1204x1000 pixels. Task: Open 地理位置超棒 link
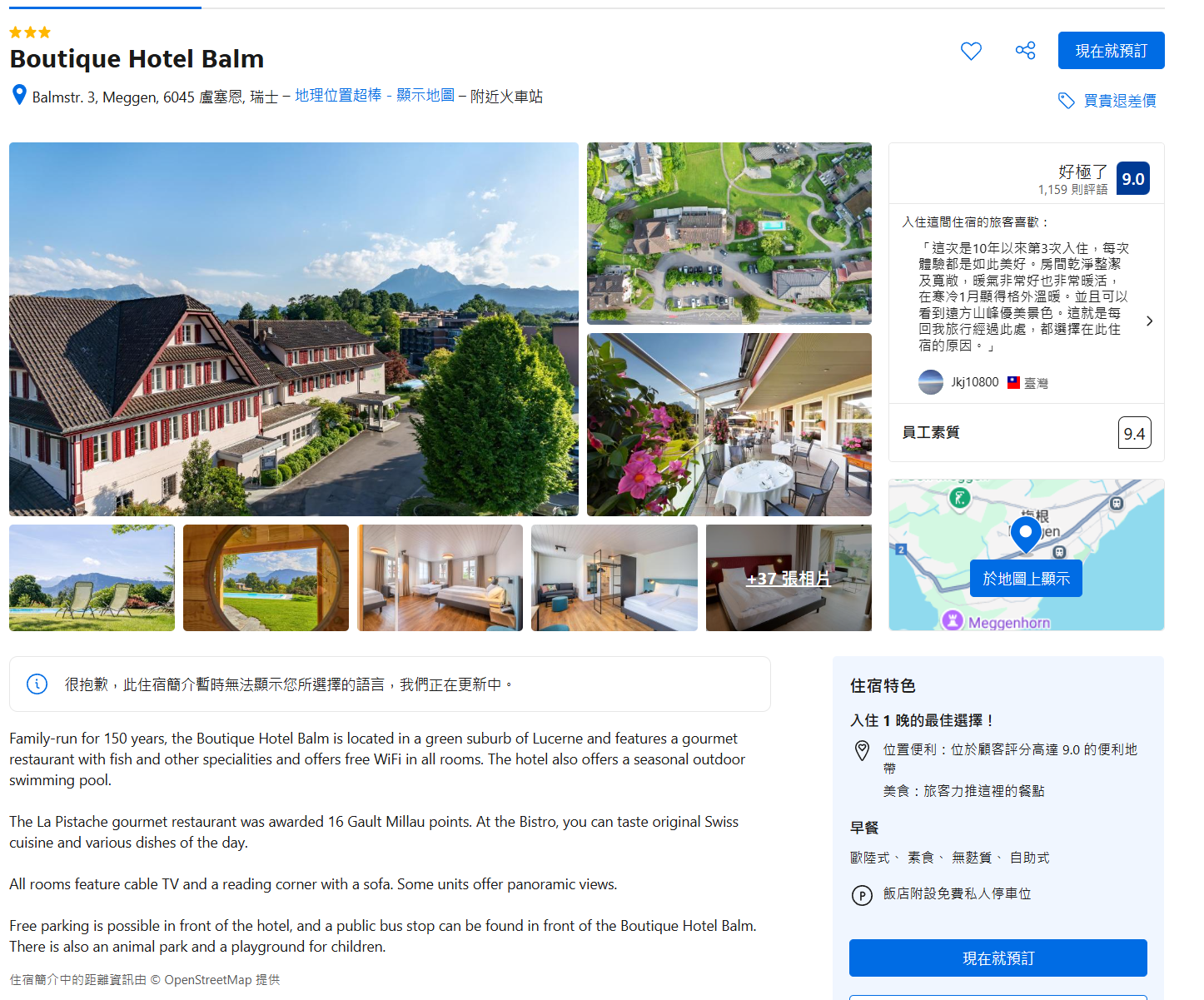point(338,95)
